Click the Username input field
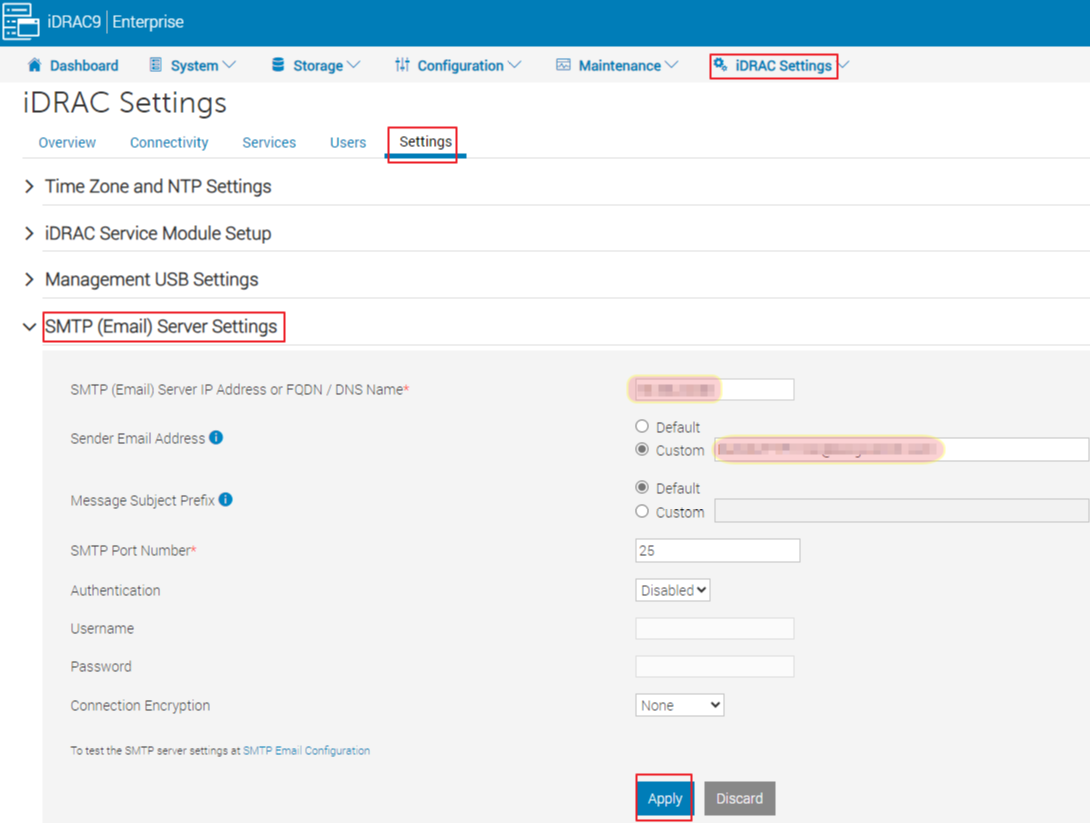1090x823 pixels. click(x=715, y=628)
